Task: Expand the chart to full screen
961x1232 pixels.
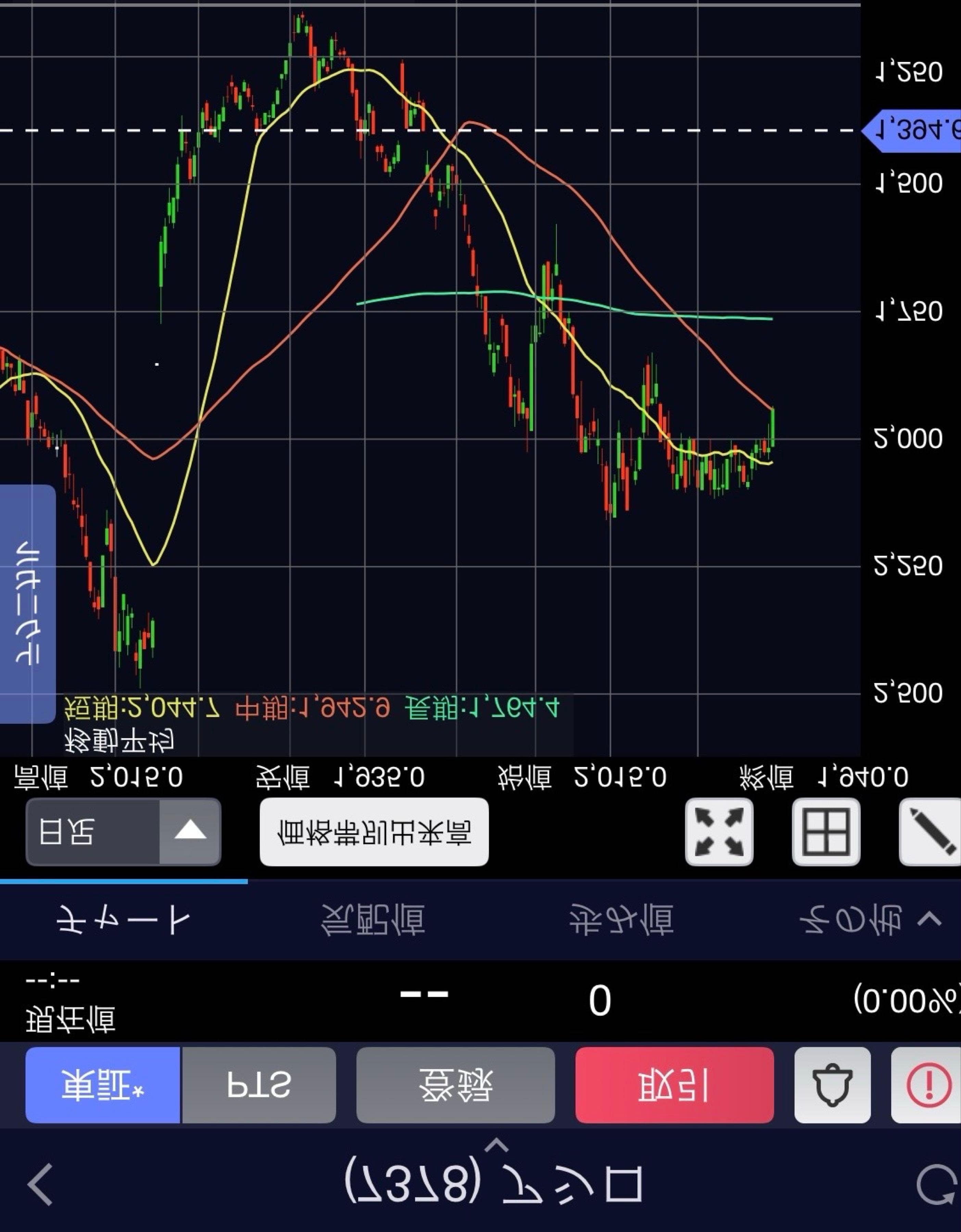Action: 719,832
